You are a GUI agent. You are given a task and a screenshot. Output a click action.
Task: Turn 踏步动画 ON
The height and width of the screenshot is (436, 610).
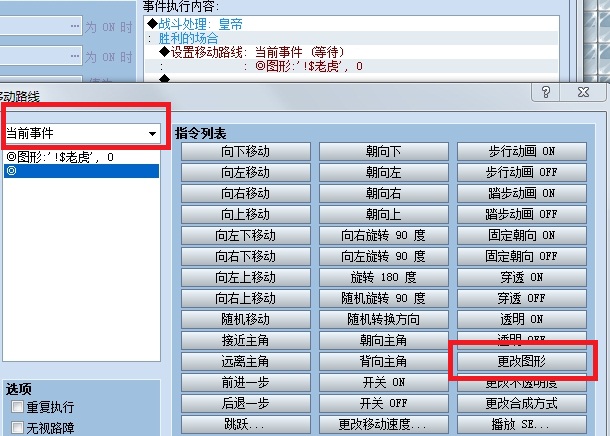(x=522, y=193)
